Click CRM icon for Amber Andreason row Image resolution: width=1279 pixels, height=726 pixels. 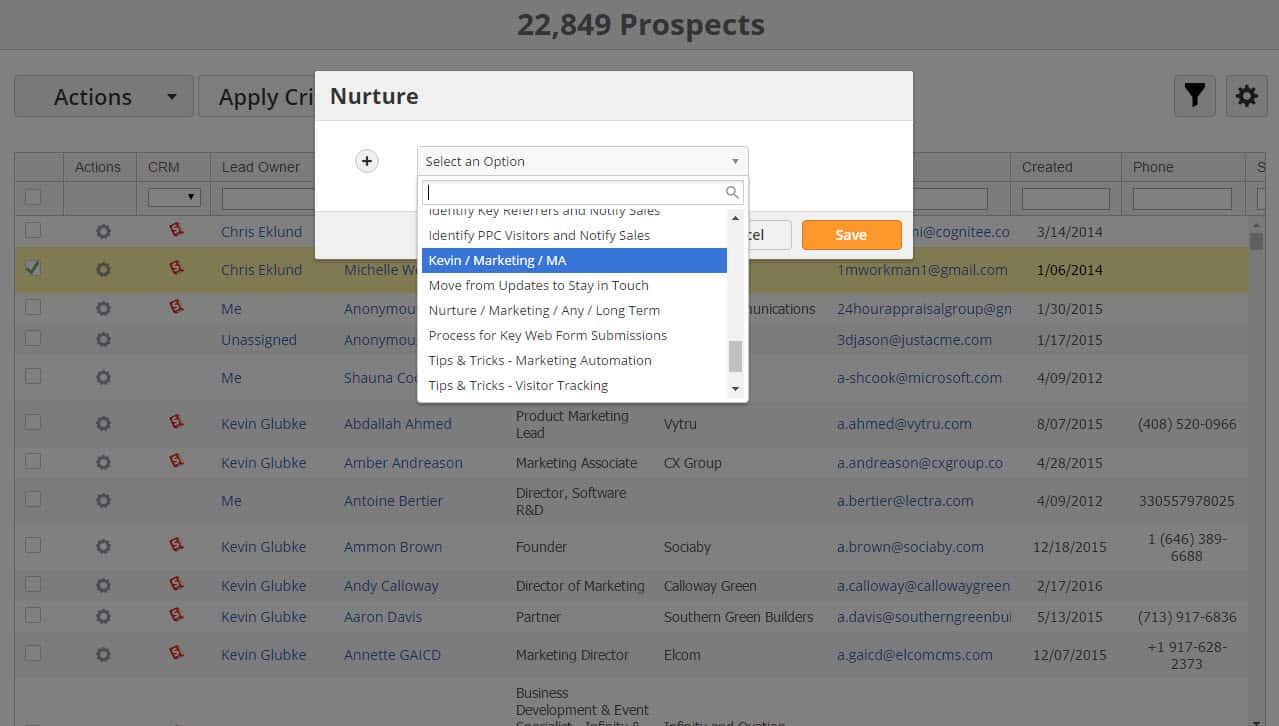click(176, 461)
